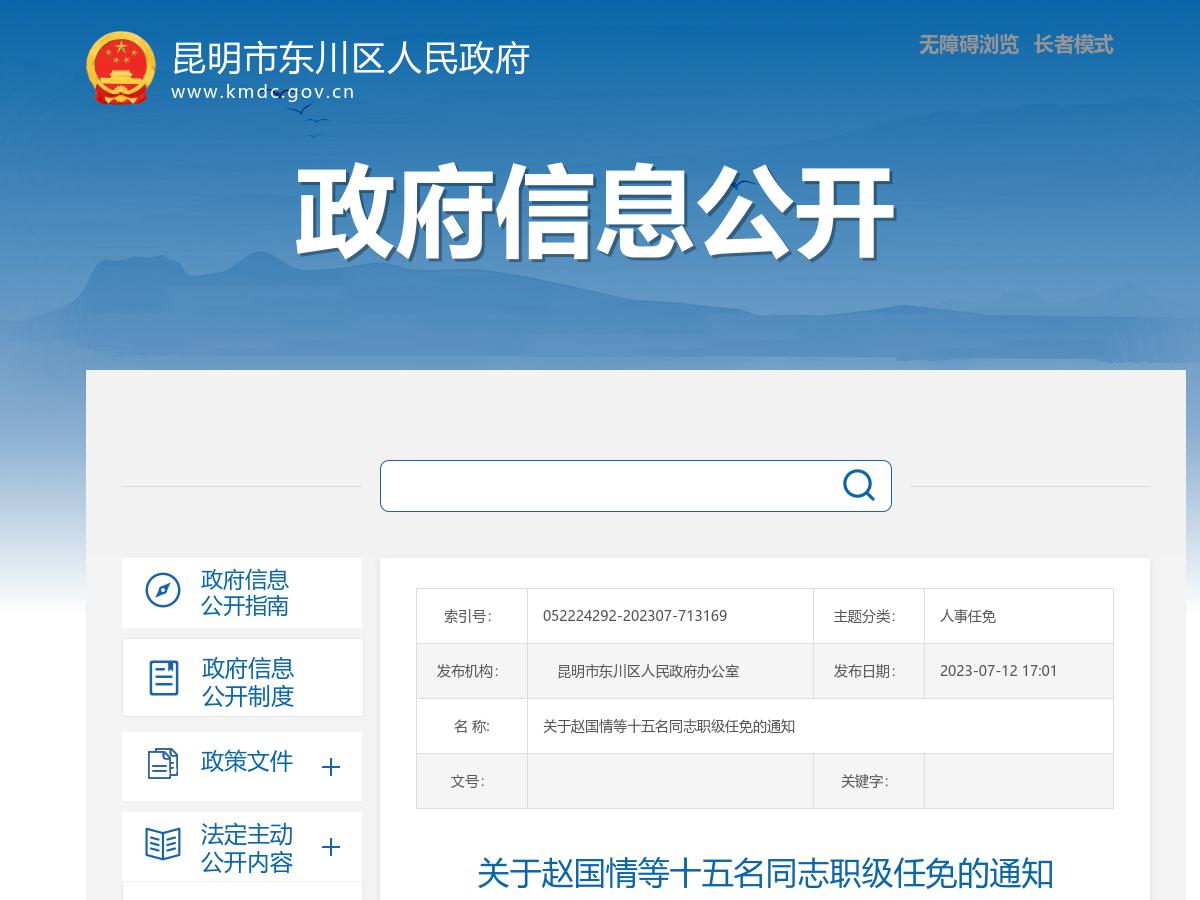Open 政策文件 menu item
The height and width of the screenshot is (900, 1200).
click(x=242, y=766)
